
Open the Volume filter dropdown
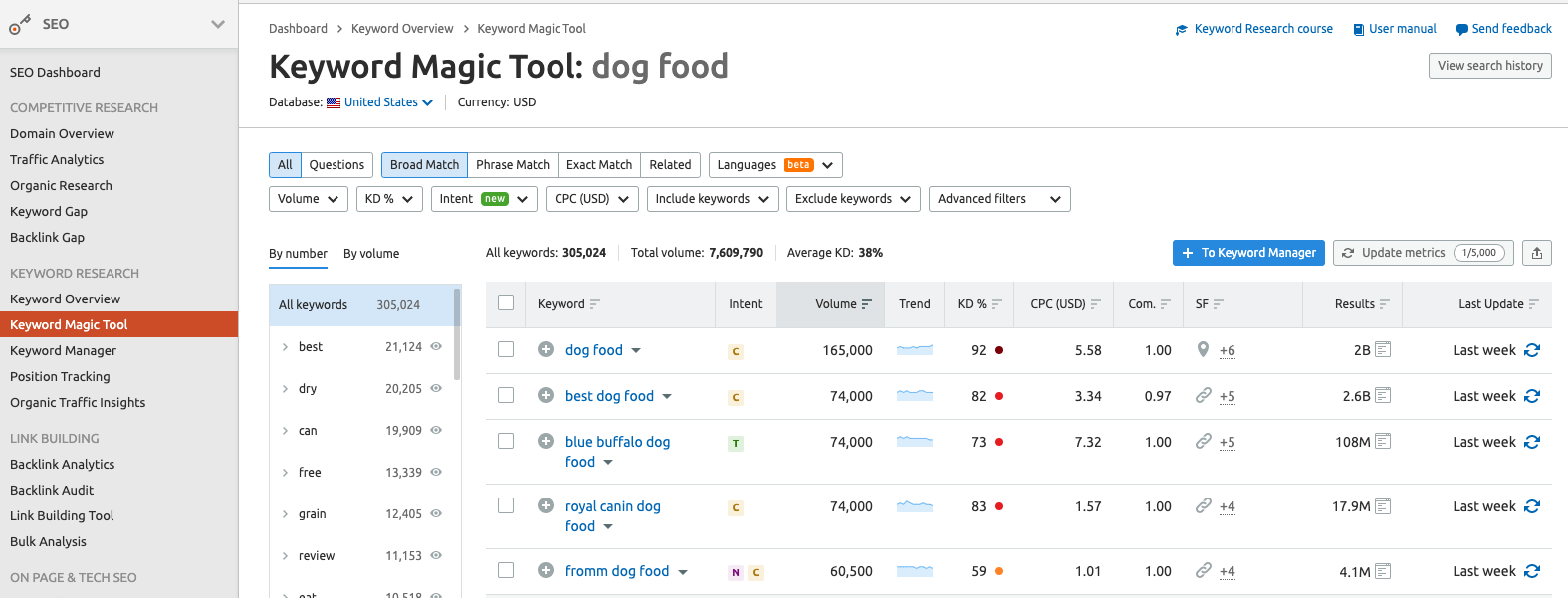[309, 199]
